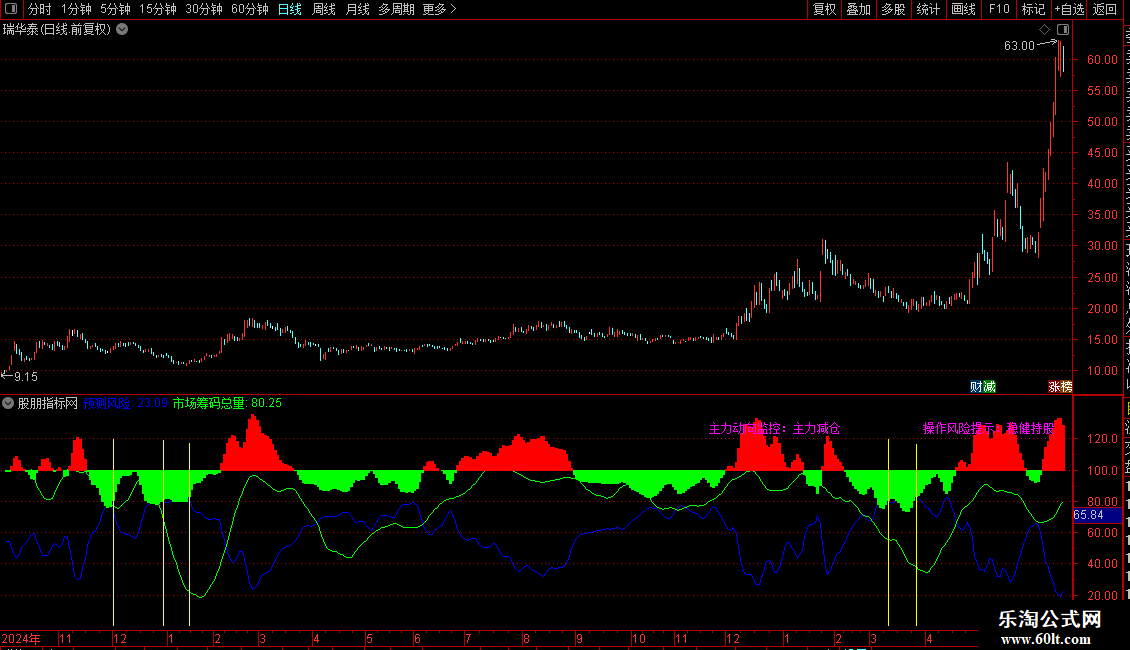Expand the 更多 periods menu

[439, 9]
